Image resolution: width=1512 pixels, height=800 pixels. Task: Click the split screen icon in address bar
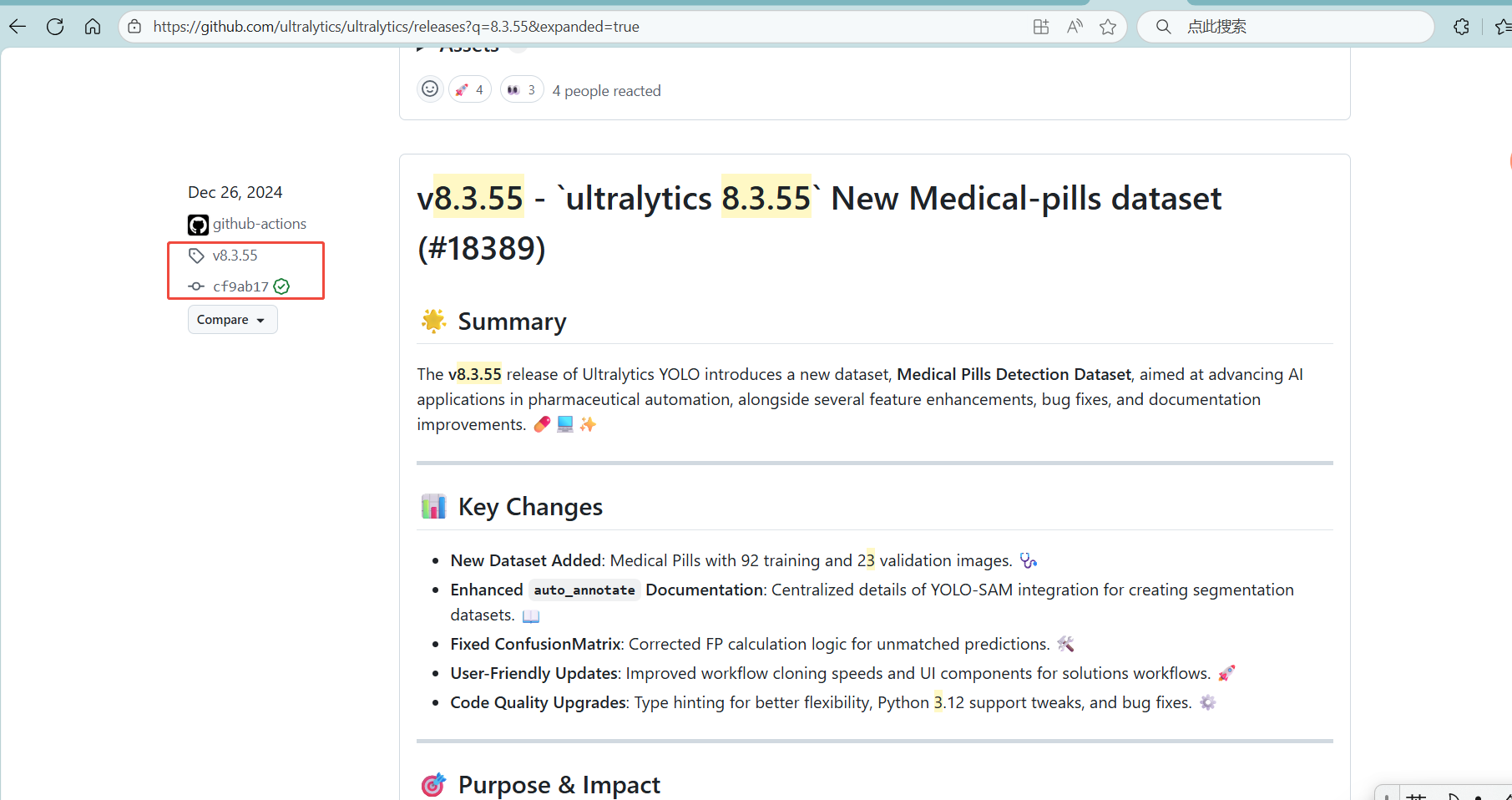pyautogui.click(x=1041, y=27)
